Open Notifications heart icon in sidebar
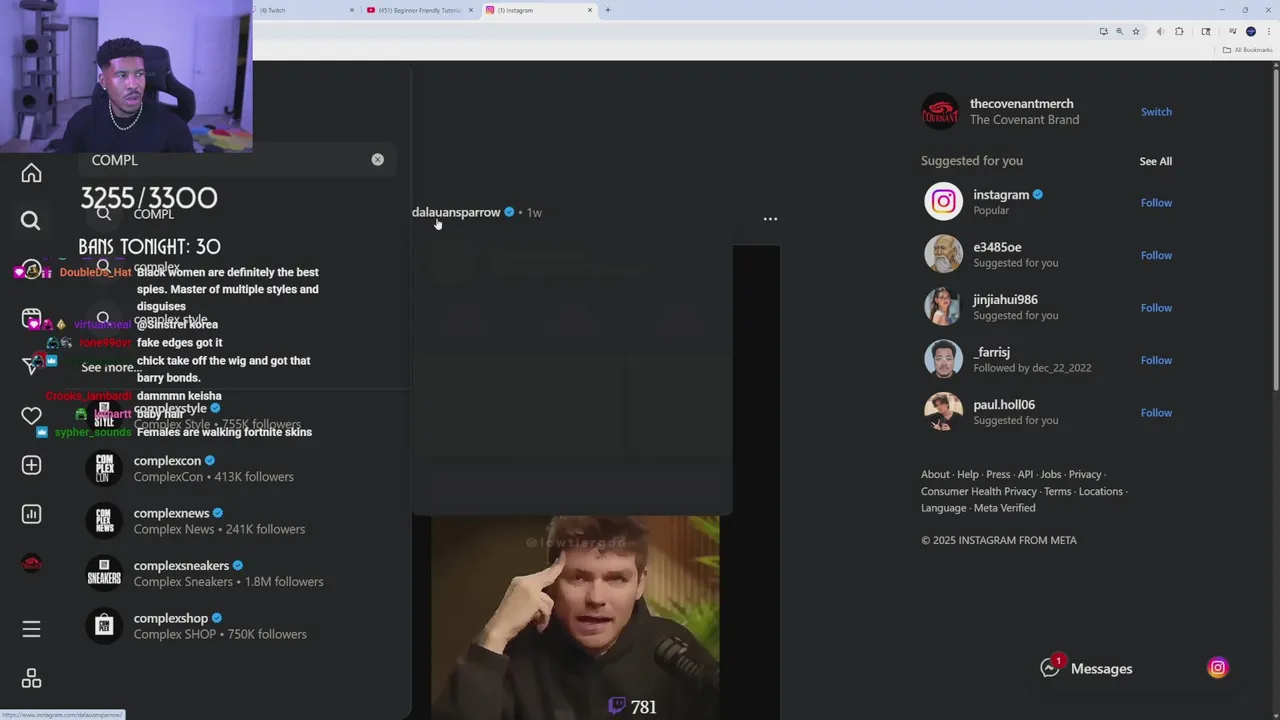The width and height of the screenshot is (1280, 720). [31, 415]
